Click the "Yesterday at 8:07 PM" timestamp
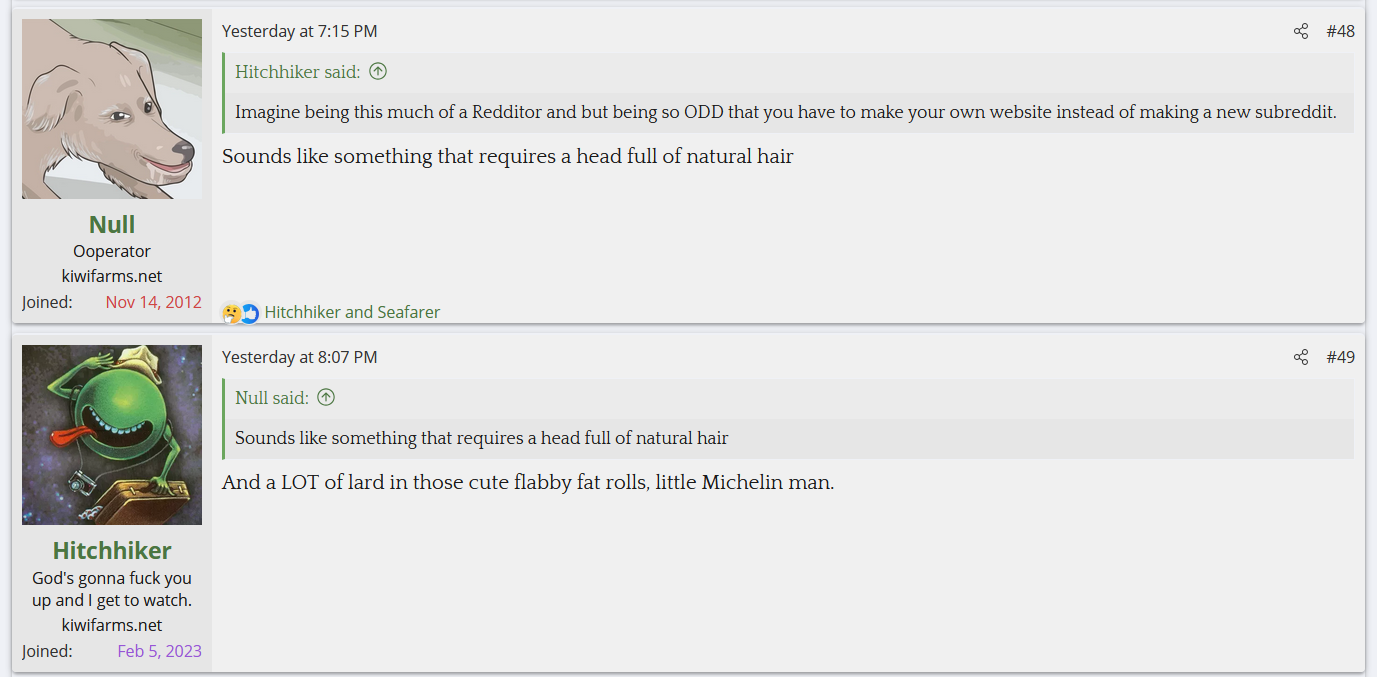This screenshot has height=677, width=1377. tap(299, 357)
